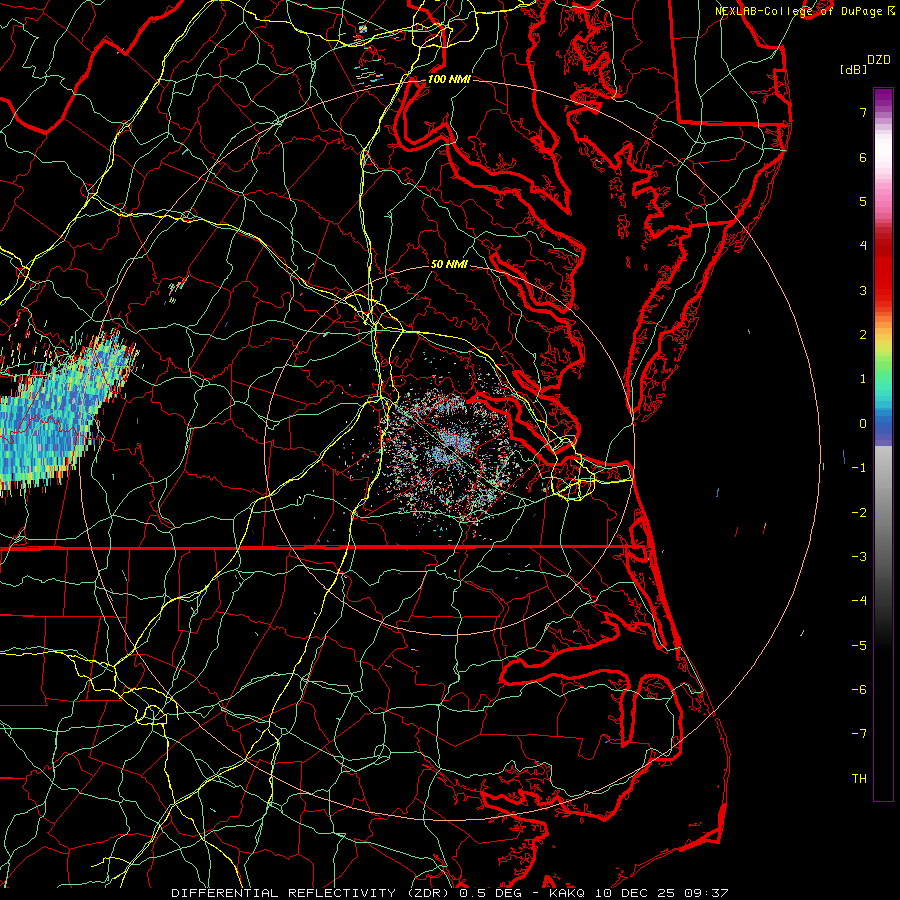Select the "4" value on the color scale

click(863, 246)
